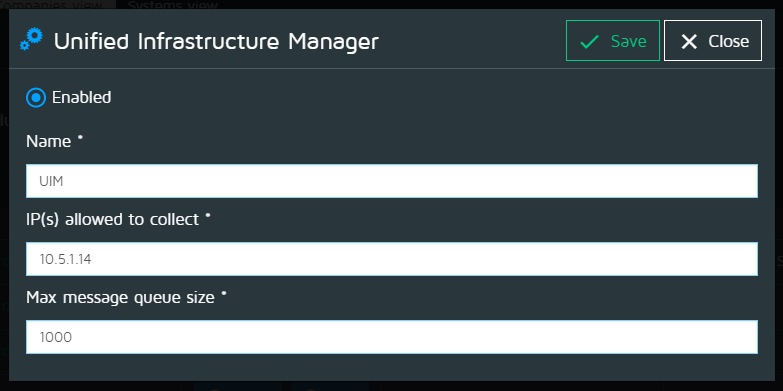Click the green checkmark icon on Save
Screen dimensions: 783x391
click(x=589, y=42)
